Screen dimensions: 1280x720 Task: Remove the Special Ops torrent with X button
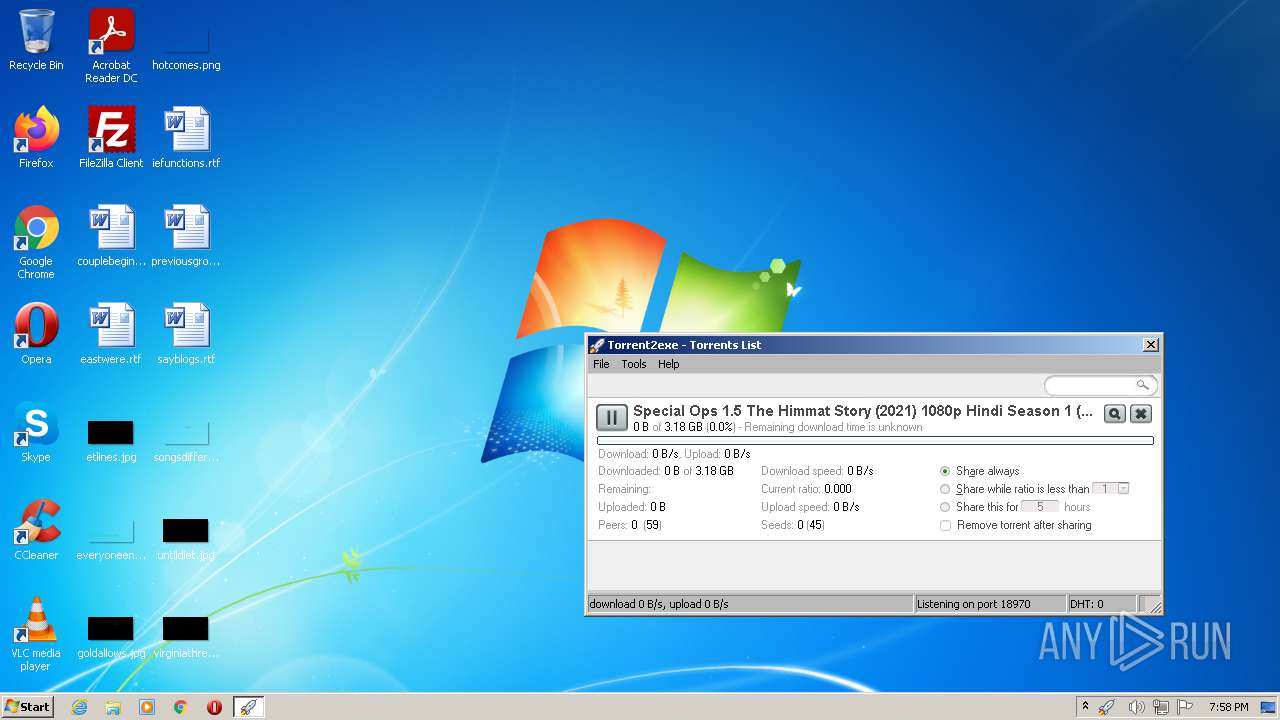point(1141,414)
